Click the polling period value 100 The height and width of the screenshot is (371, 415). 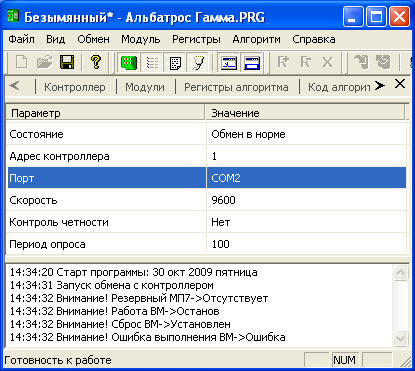220,244
